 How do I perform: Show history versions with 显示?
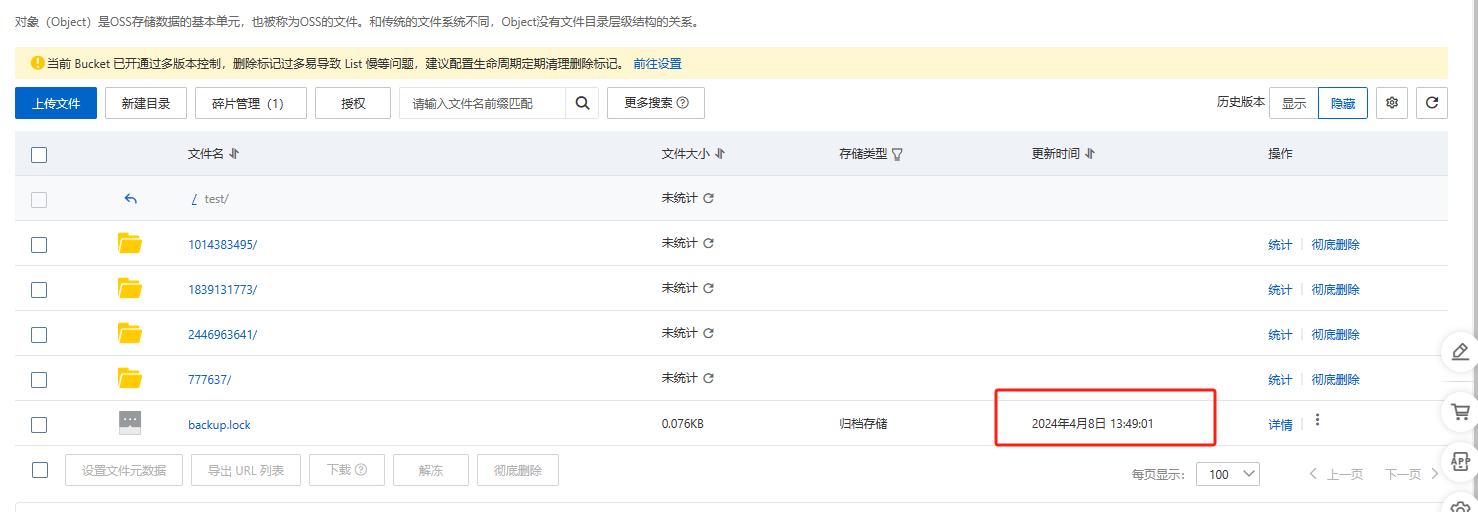pos(1294,103)
